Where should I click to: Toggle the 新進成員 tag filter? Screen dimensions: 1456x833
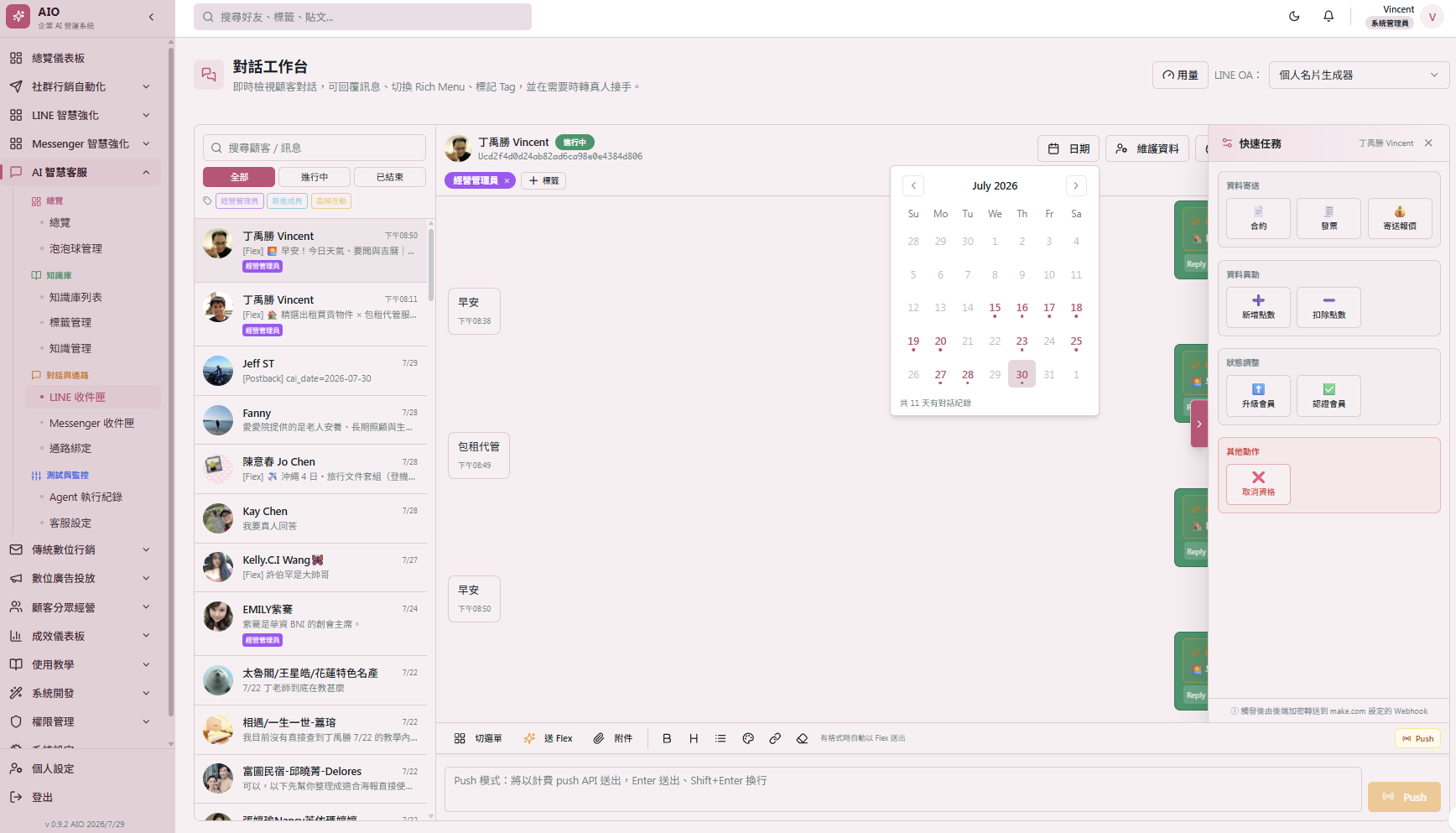point(287,200)
